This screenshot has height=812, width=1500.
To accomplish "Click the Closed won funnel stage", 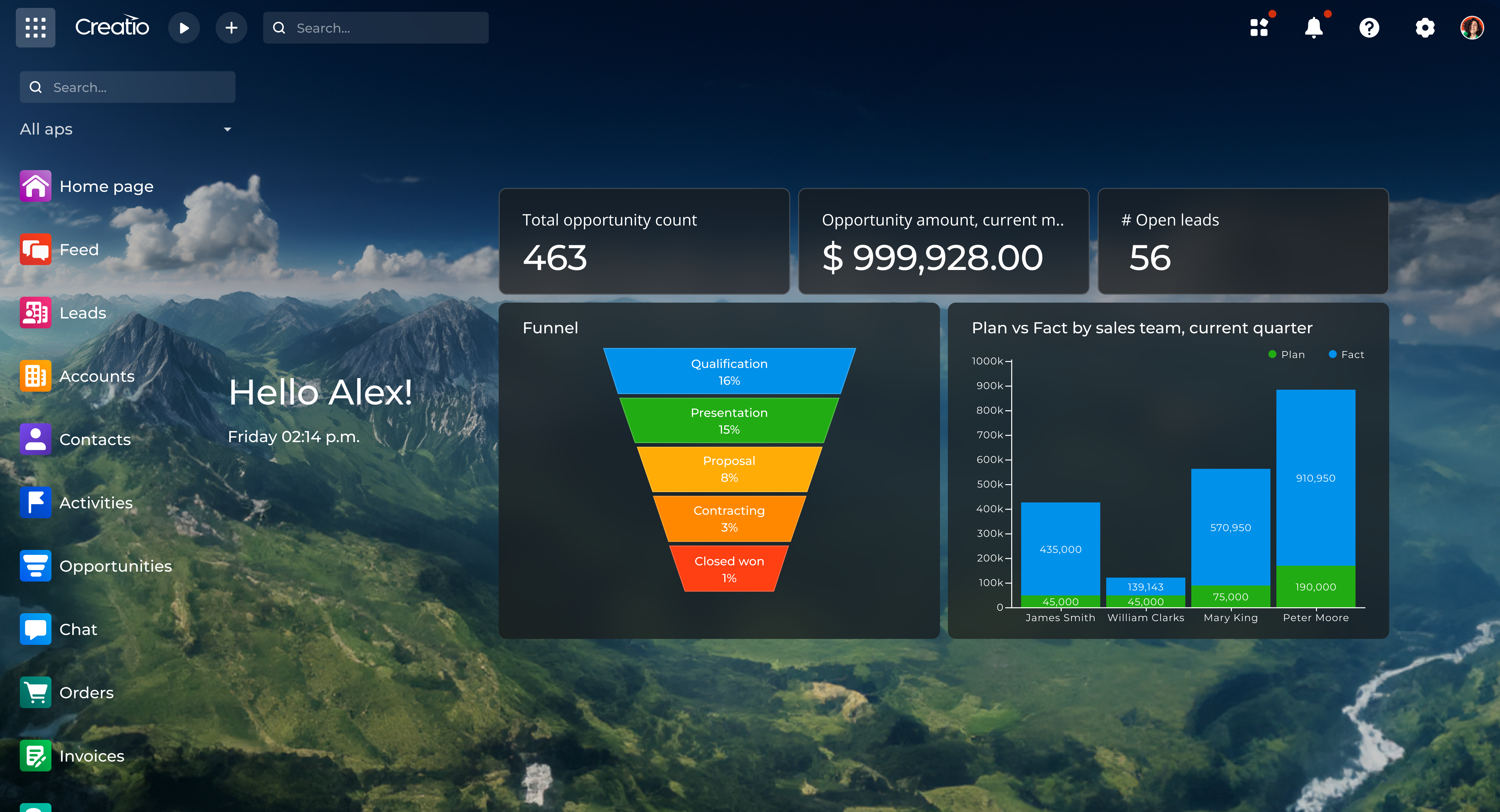I will [x=729, y=569].
